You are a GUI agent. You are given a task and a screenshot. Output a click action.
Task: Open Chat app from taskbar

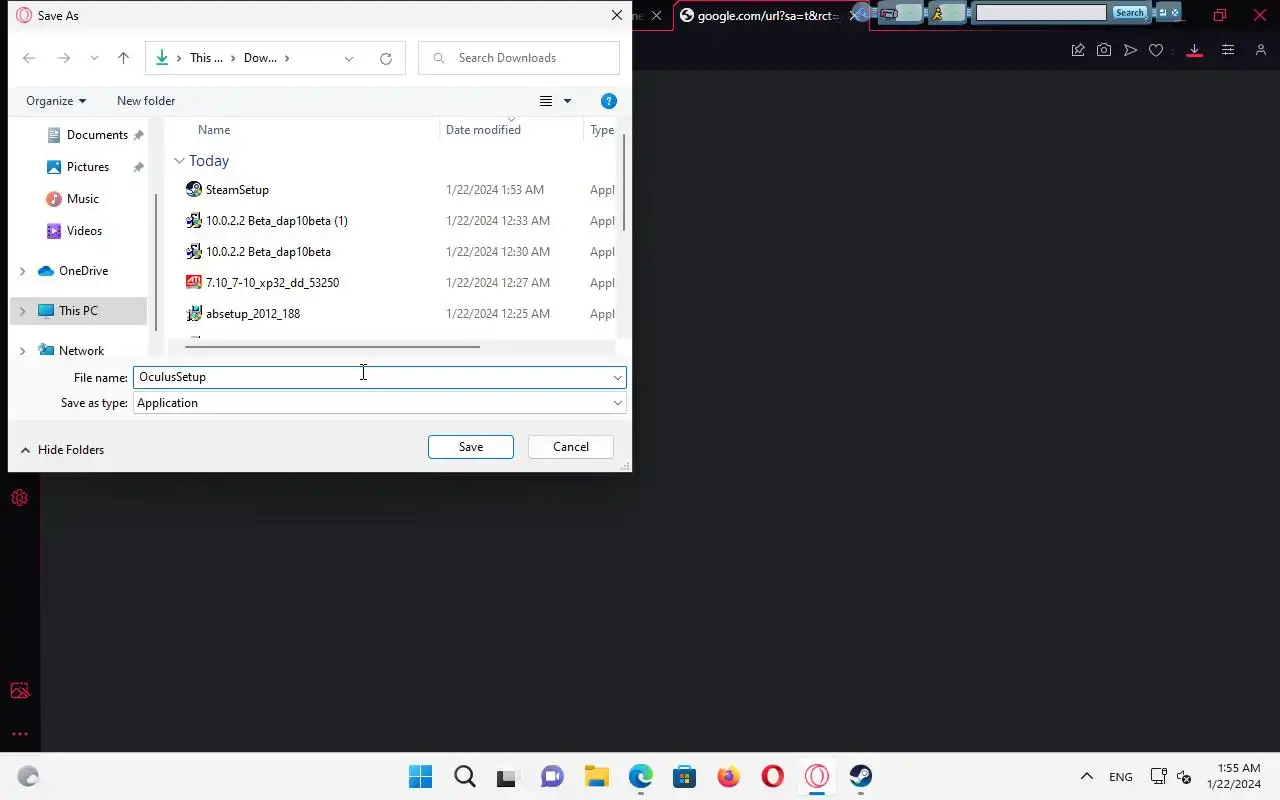point(552,776)
